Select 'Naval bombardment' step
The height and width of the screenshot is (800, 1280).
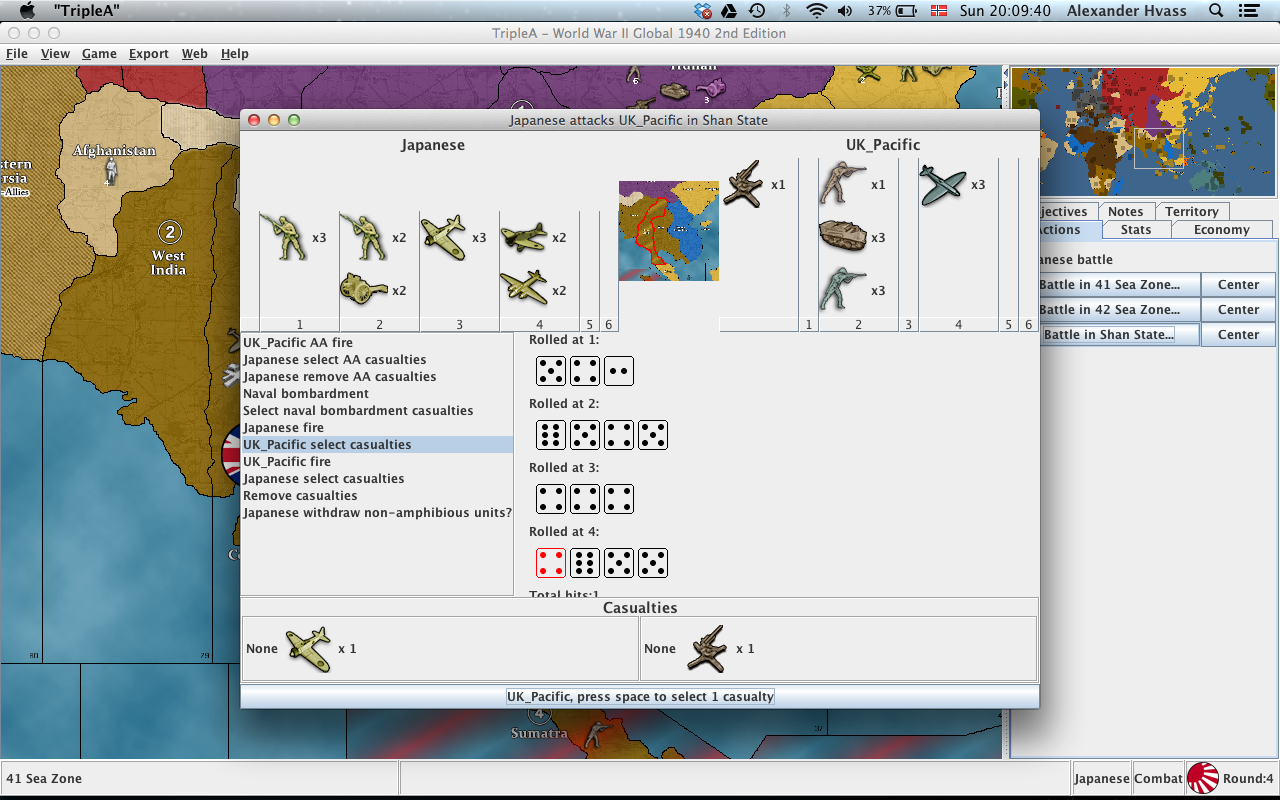(x=377, y=393)
